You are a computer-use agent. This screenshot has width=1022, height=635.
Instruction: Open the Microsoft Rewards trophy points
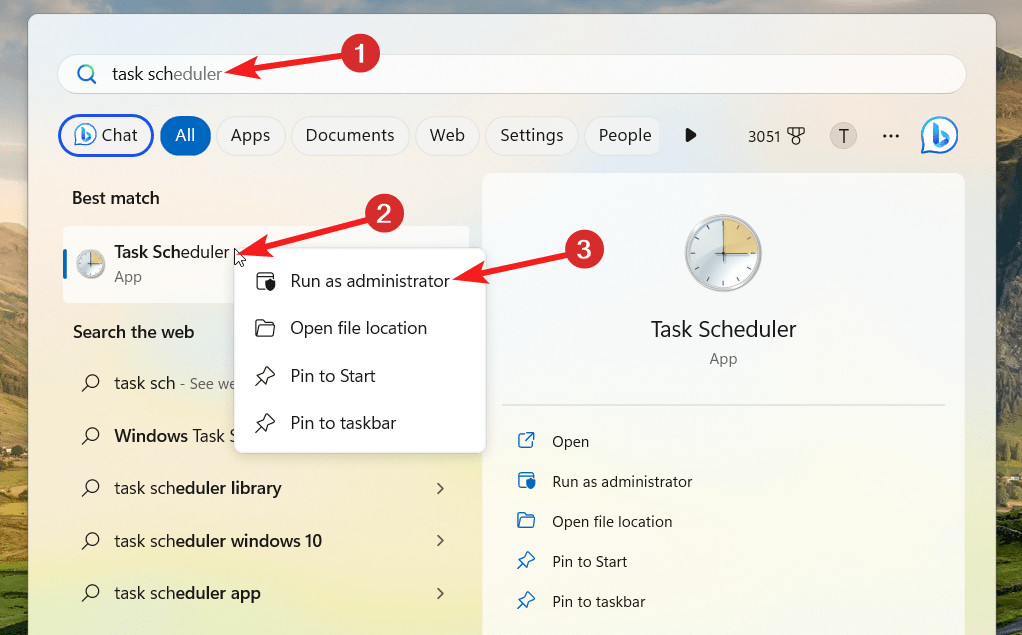click(776, 136)
